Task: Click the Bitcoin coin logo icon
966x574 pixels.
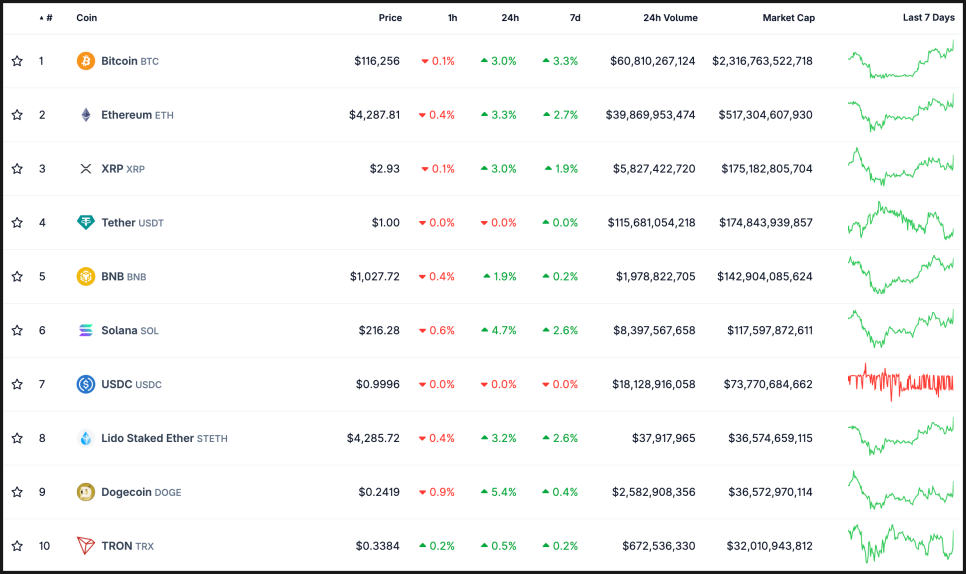Action: 86,61
